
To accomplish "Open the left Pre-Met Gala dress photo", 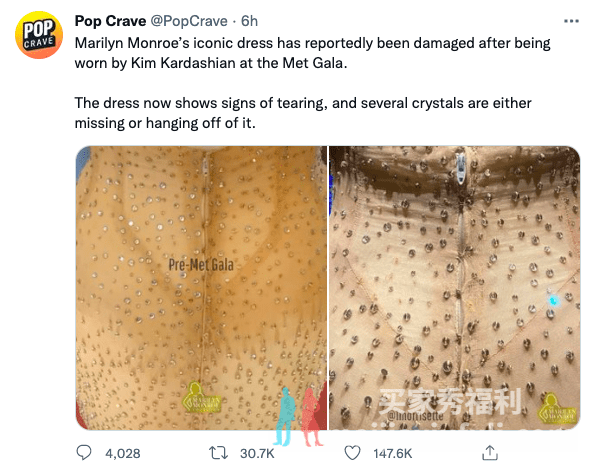I will [201, 288].
